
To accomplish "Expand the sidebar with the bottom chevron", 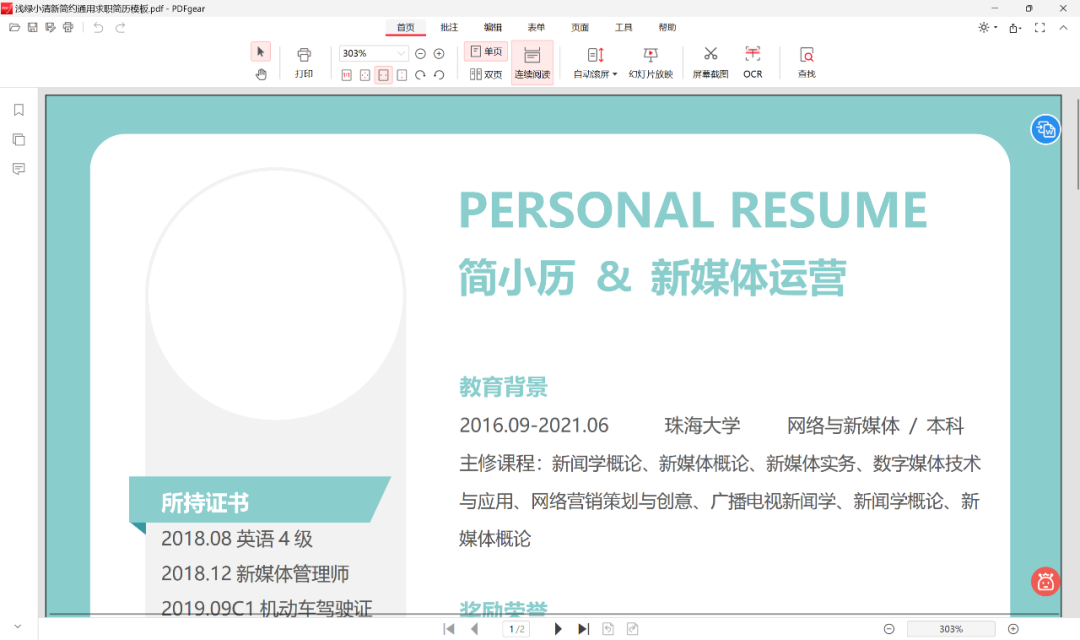I will point(18,626).
